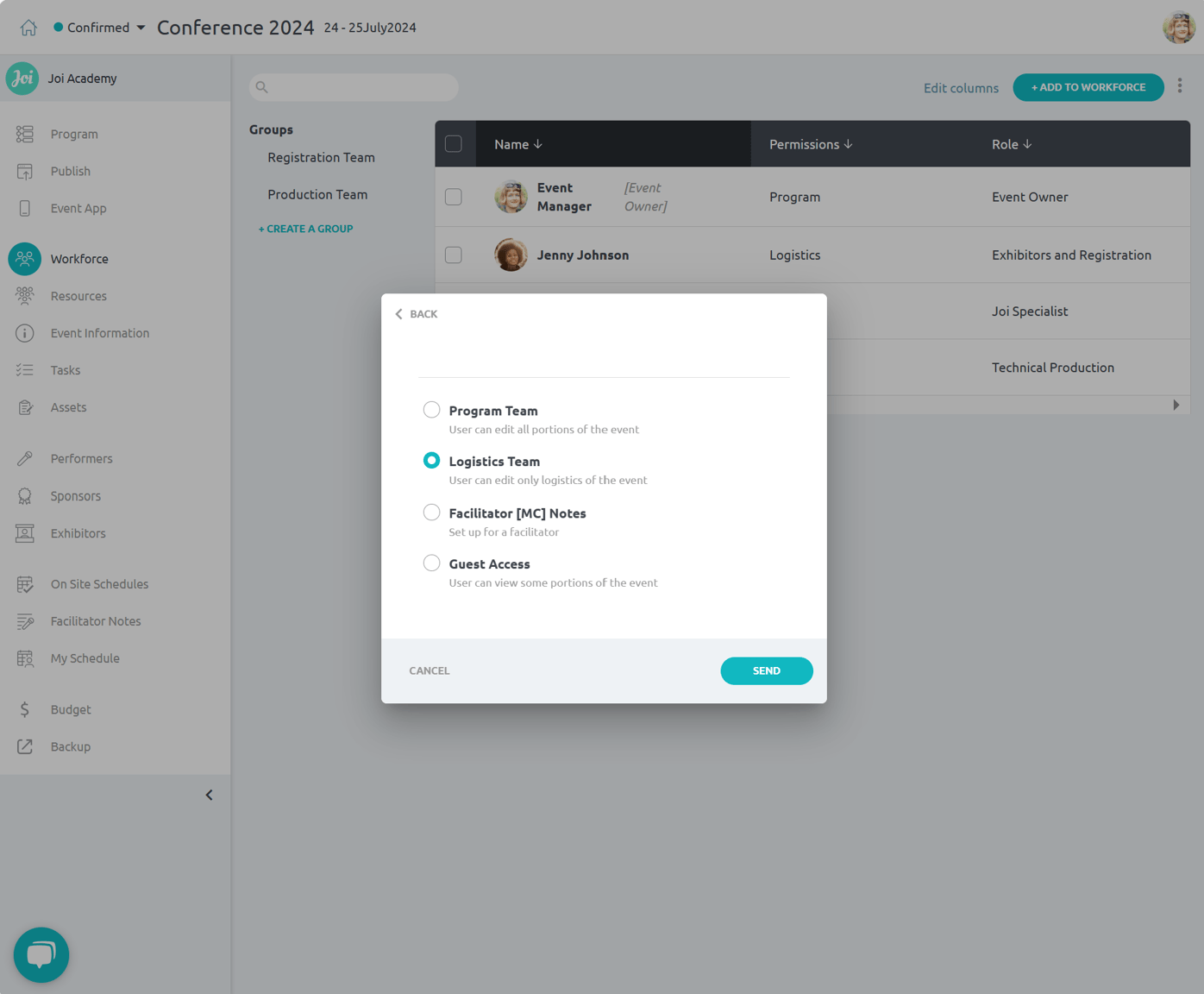This screenshot has width=1204, height=994.
Task: Select the Sponsors award icon
Action: [x=24, y=495]
